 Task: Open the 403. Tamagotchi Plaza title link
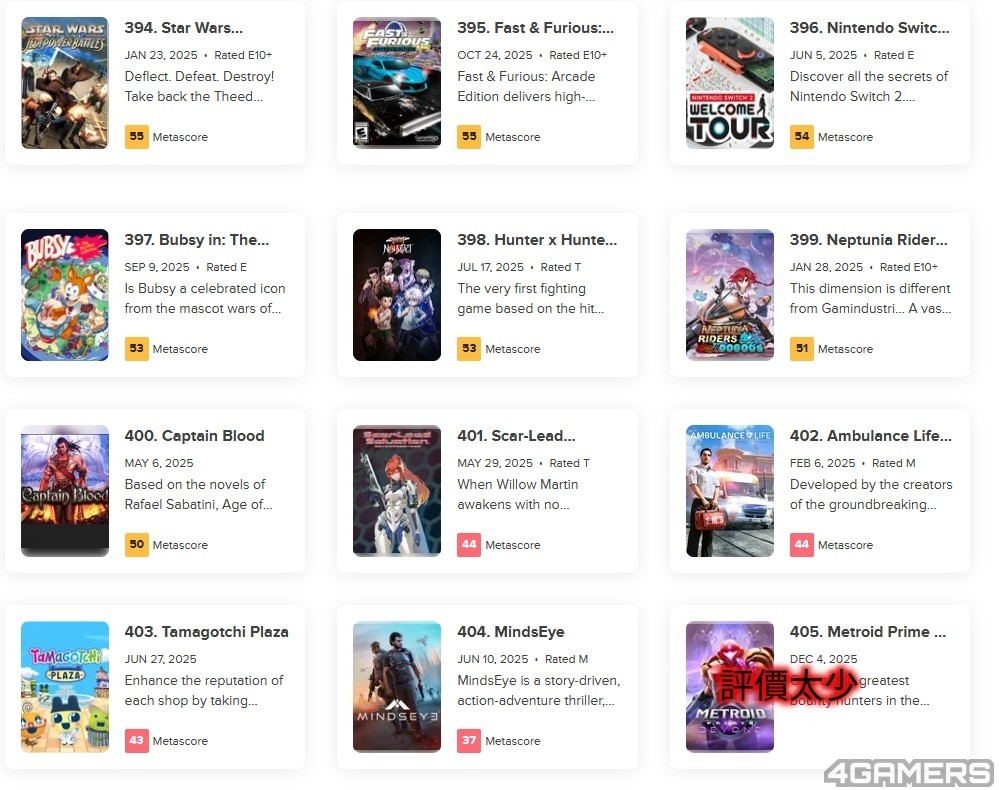click(206, 632)
